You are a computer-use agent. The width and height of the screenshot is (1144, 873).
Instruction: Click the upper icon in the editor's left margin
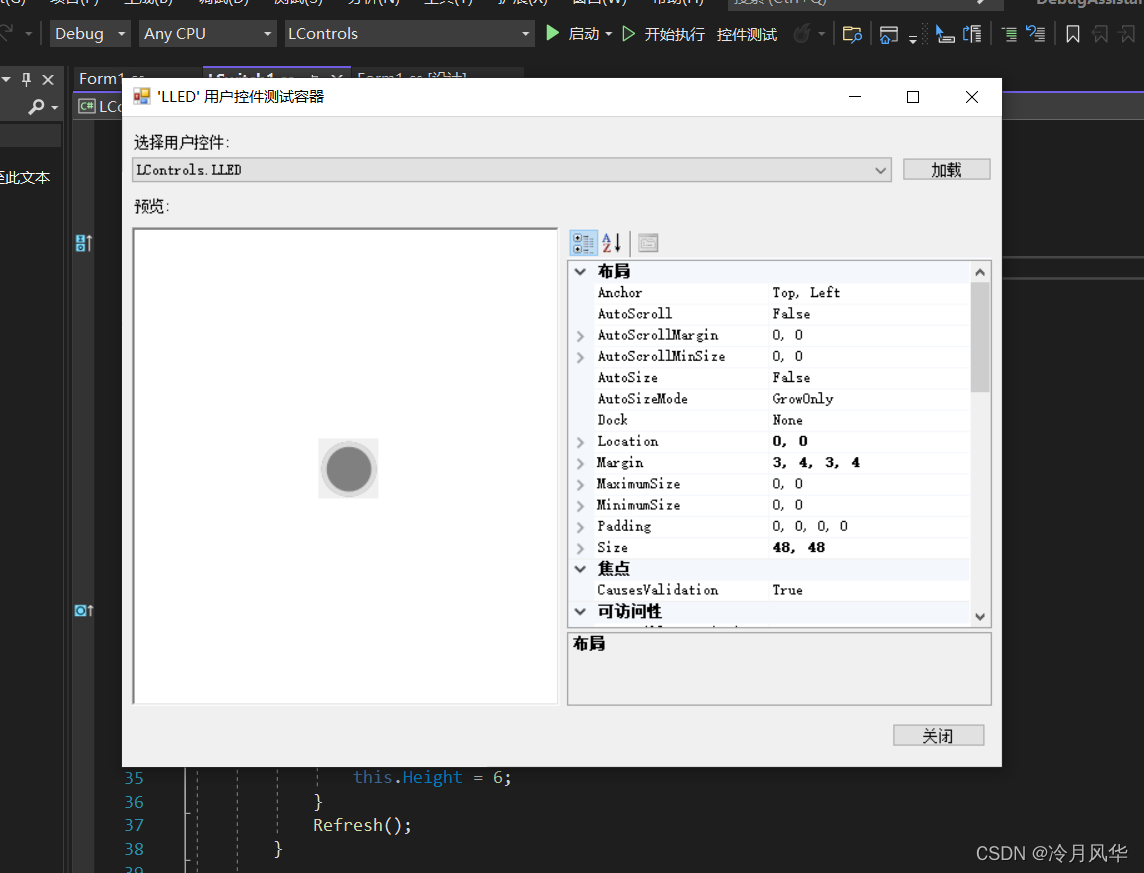[x=84, y=243]
